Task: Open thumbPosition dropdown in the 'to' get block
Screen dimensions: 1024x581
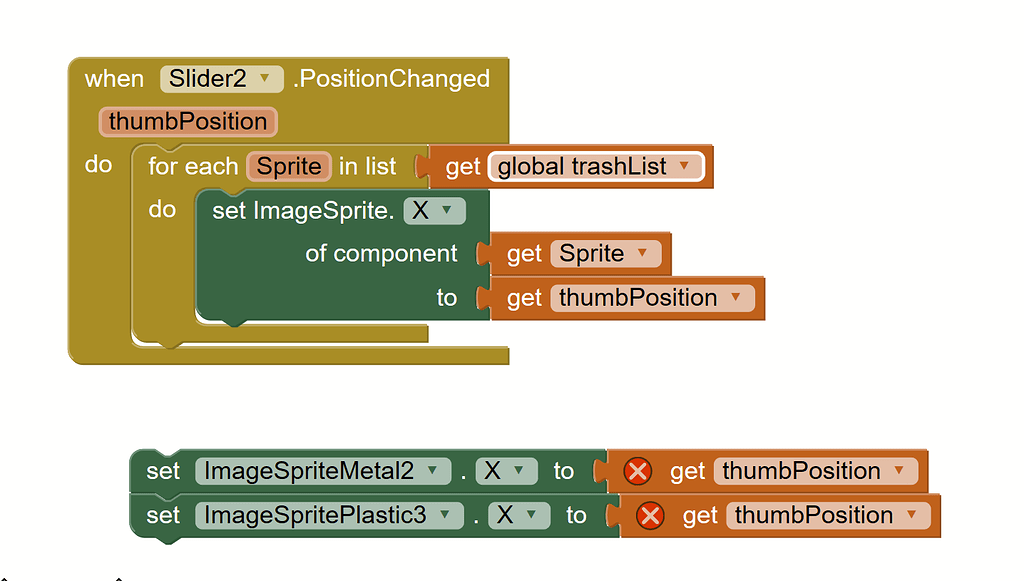Action: pos(737,298)
